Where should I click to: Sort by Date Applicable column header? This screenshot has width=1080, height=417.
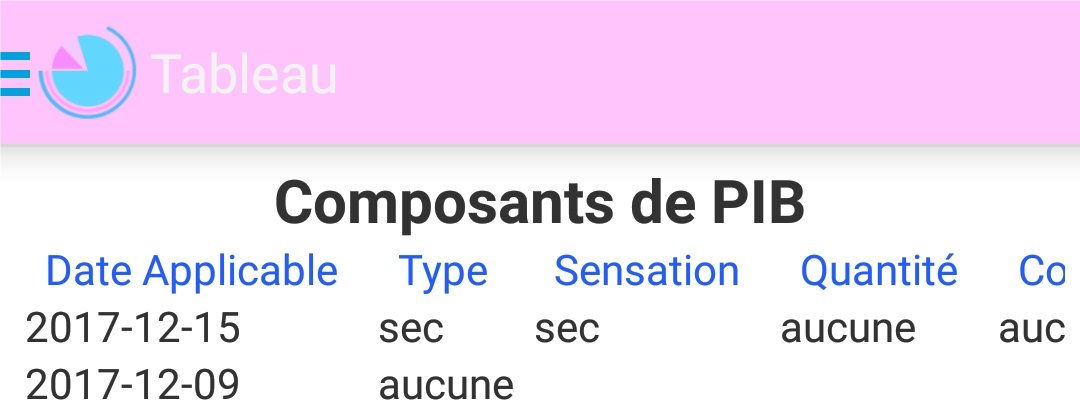191,271
